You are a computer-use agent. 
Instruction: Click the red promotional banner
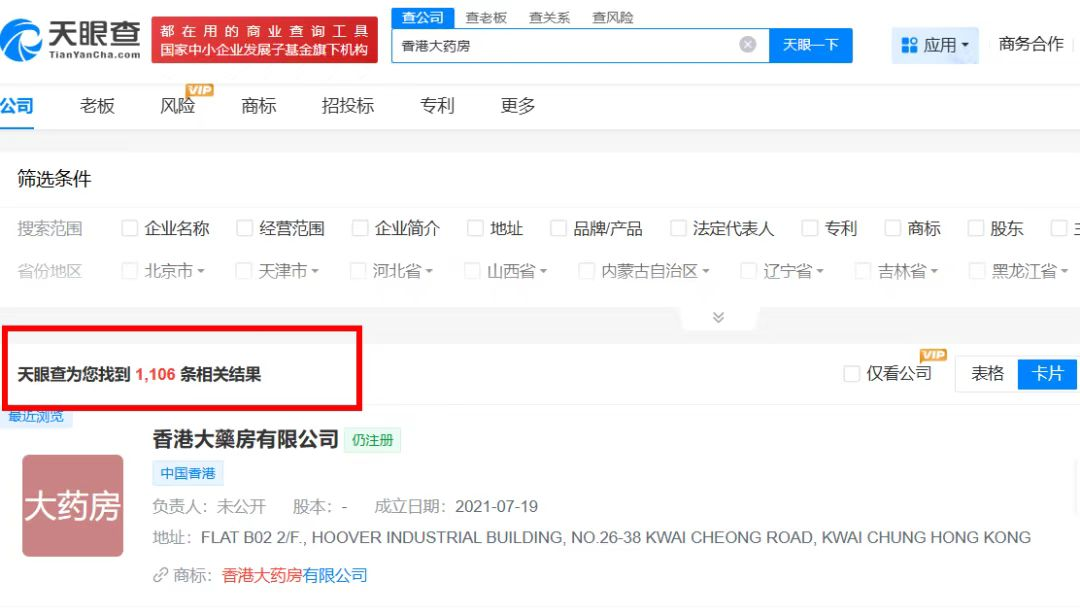tap(264, 40)
